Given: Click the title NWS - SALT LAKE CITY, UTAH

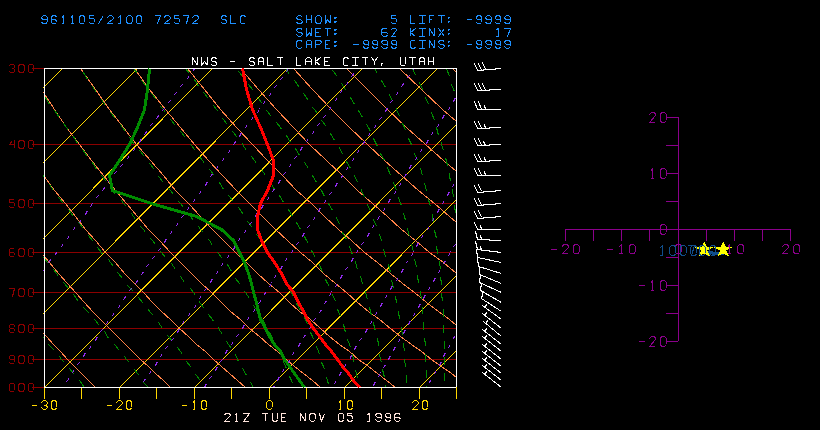Looking at the screenshot, I should click(313, 62).
